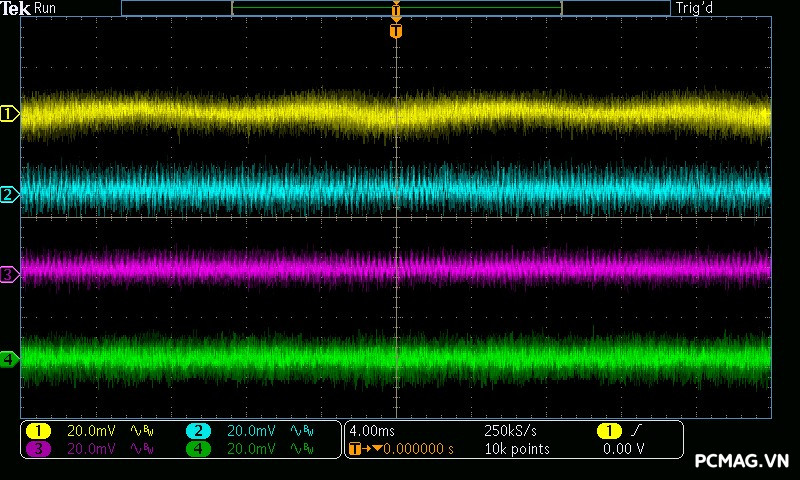Click the channel 1 coupling bandwidth icon
This screenshot has width=800, height=480.
coord(140,431)
